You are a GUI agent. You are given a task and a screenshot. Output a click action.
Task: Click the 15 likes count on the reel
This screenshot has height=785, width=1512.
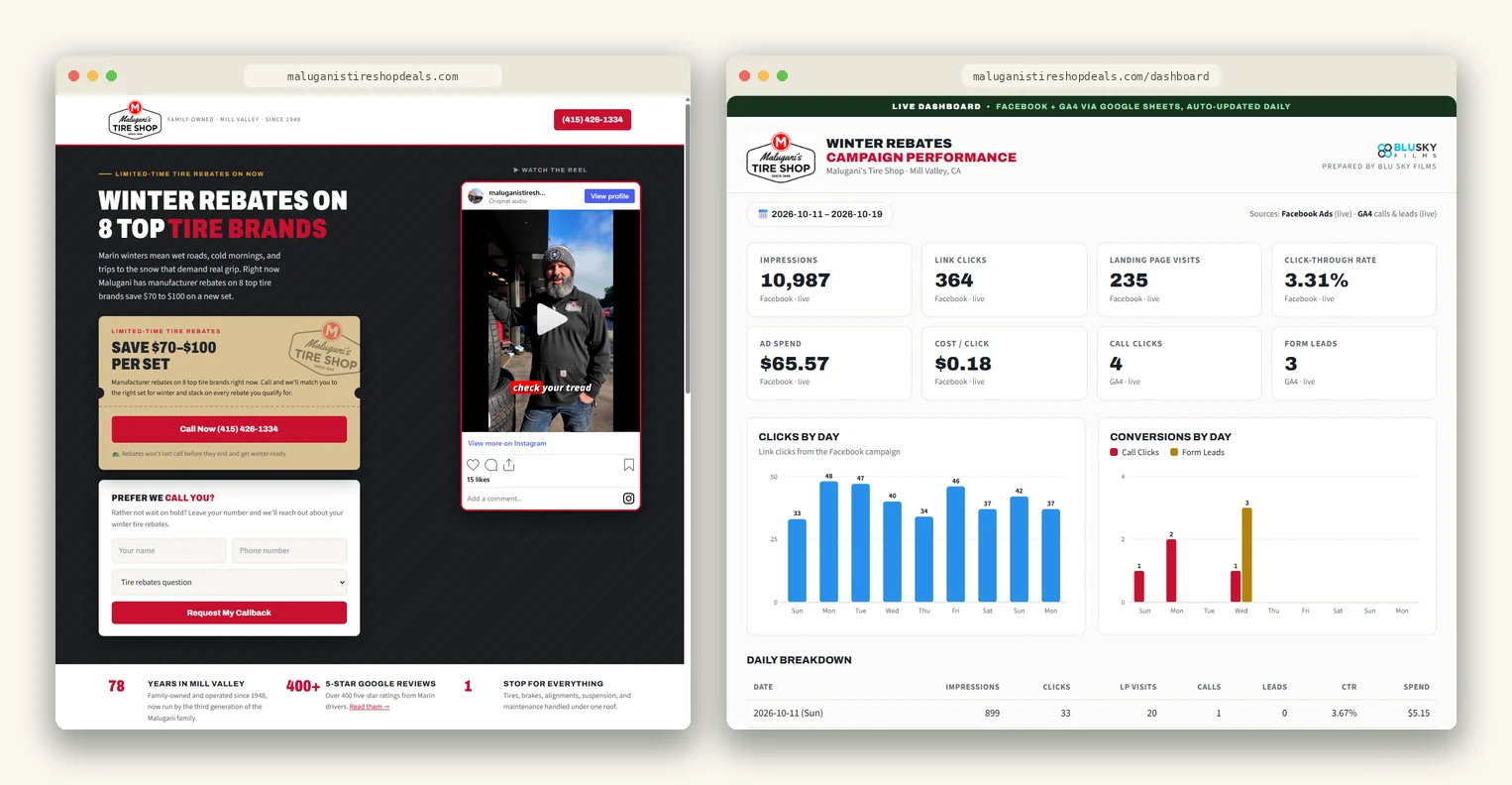pyautogui.click(x=478, y=480)
